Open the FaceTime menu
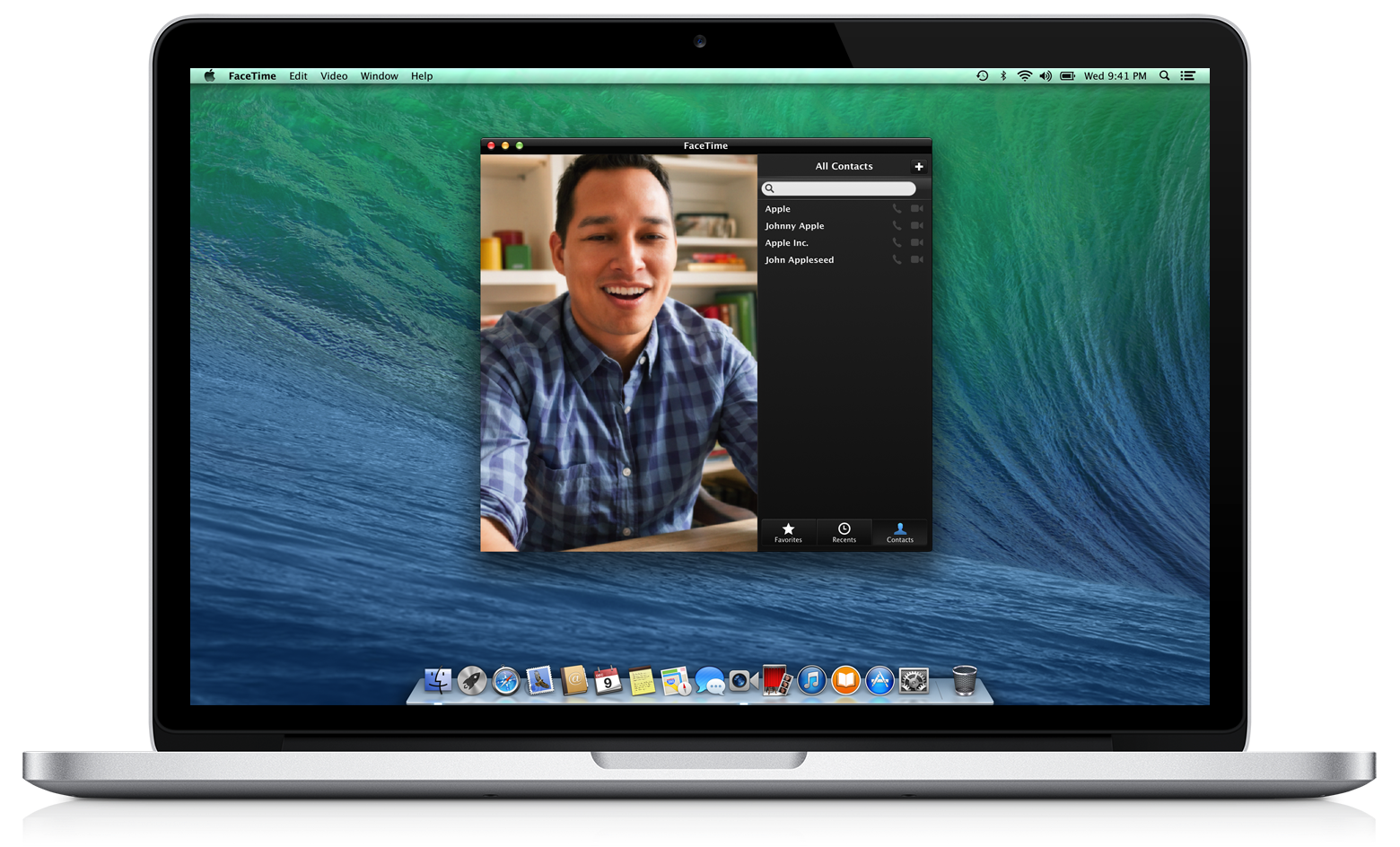The height and width of the screenshot is (847, 1400). click(x=252, y=76)
